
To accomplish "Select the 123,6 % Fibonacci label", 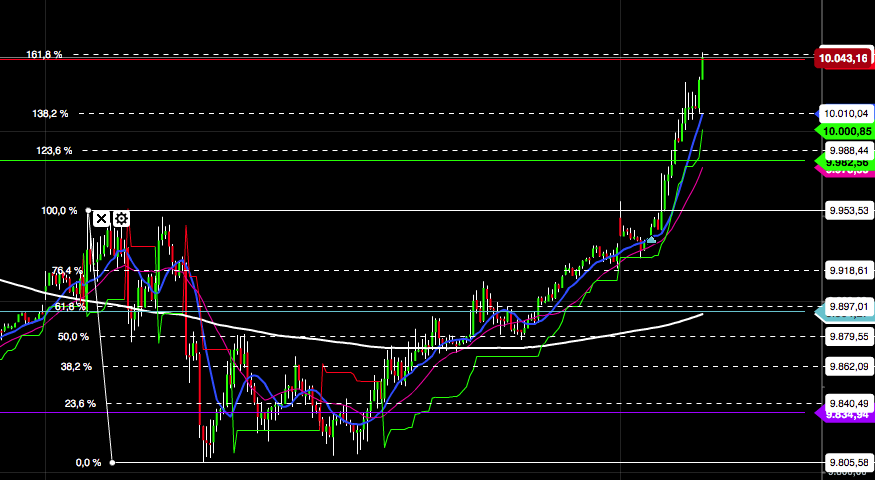I will pyautogui.click(x=54, y=150).
